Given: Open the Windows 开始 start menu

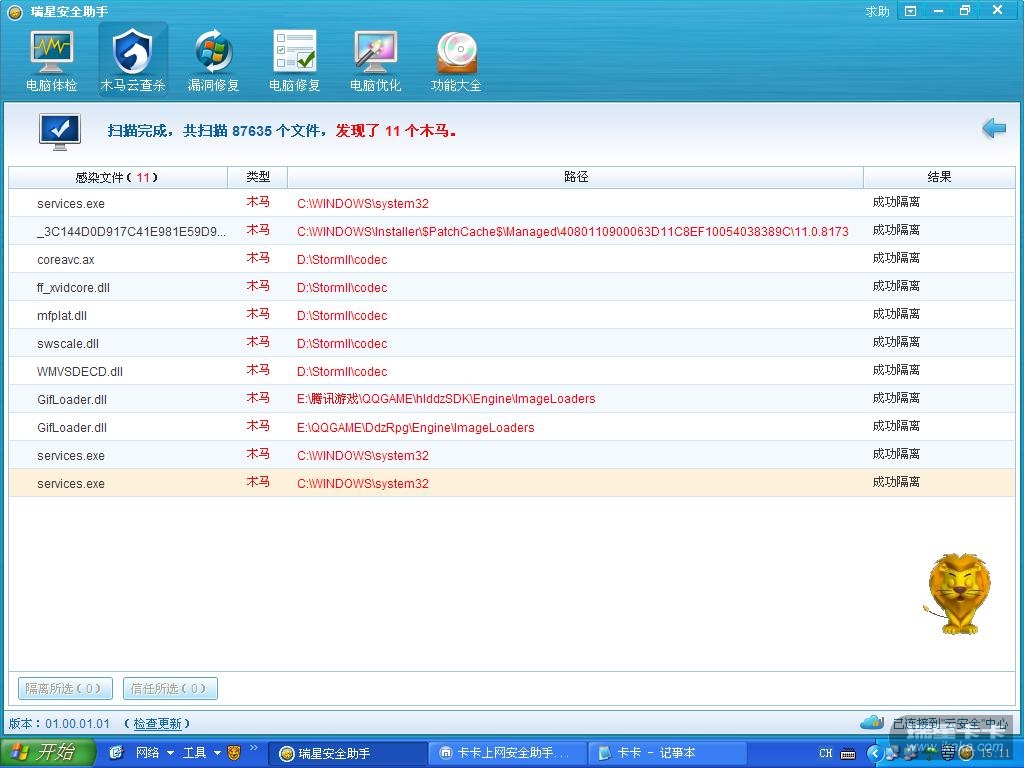Looking at the screenshot, I should point(47,752).
